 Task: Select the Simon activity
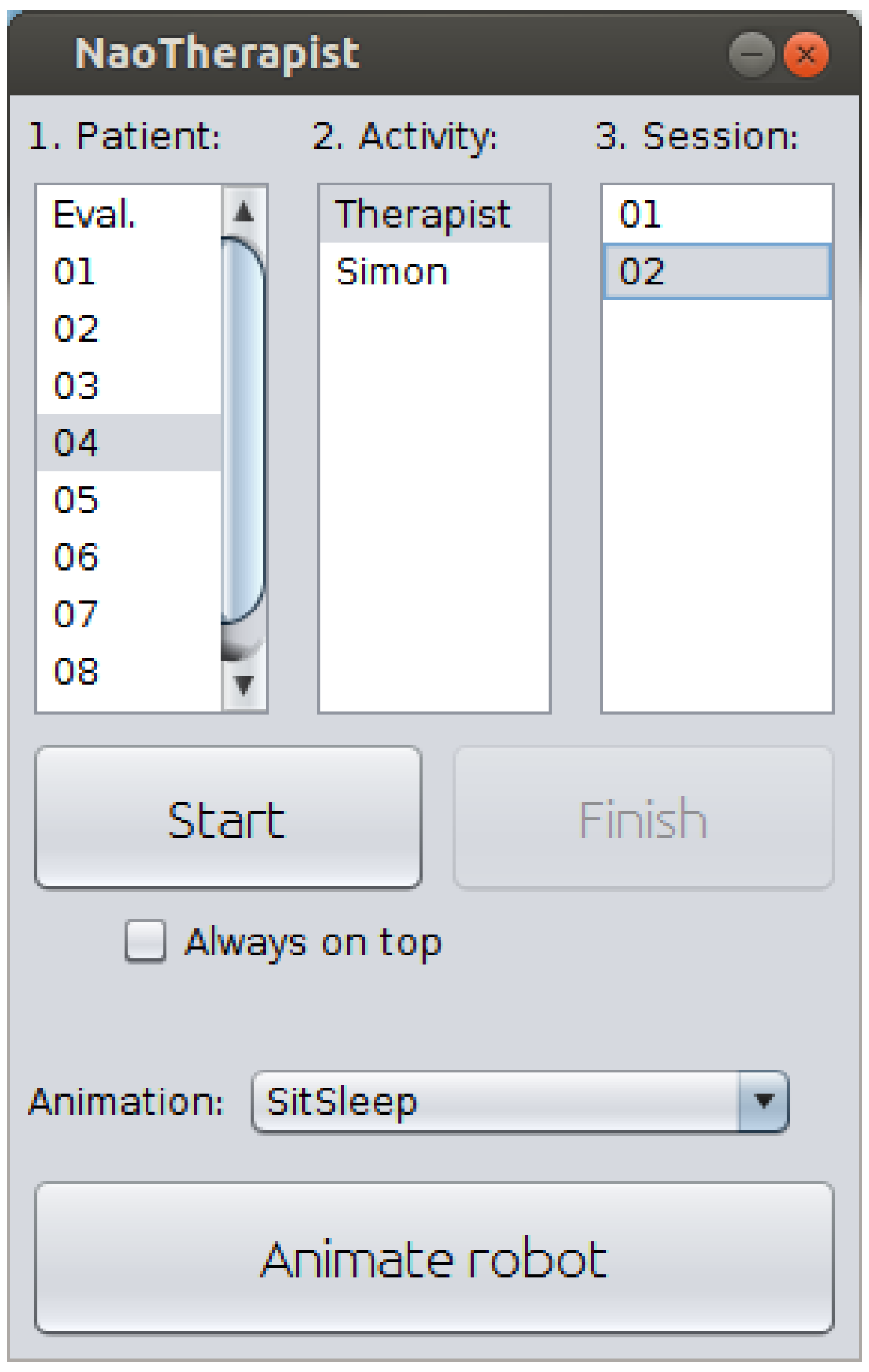pyautogui.click(x=434, y=271)
